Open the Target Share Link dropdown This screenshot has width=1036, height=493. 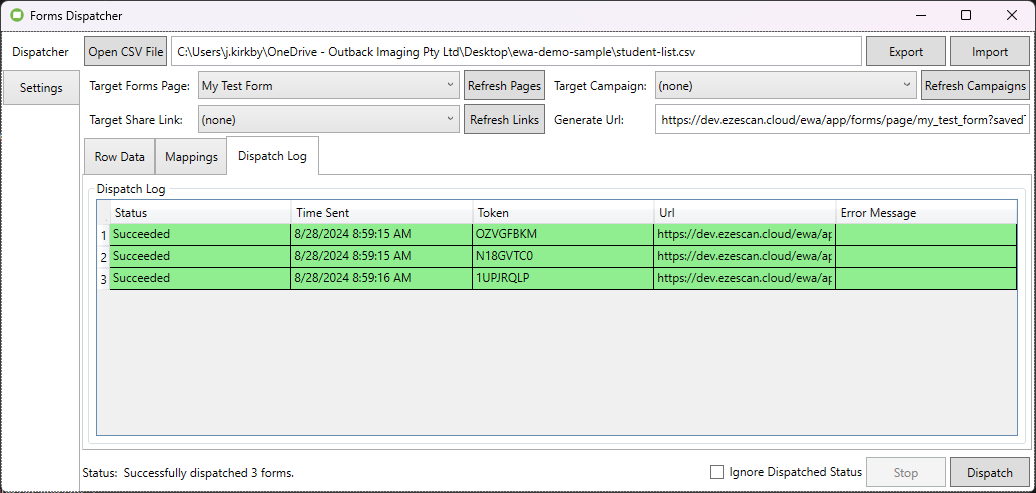coord(328,120)
